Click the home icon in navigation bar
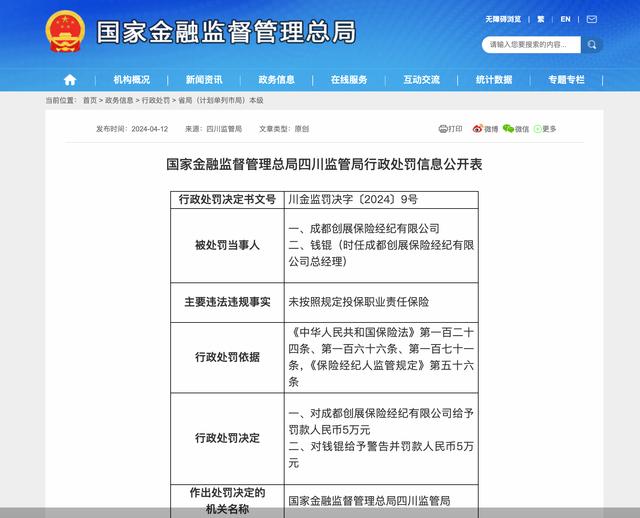 (70, 80)
